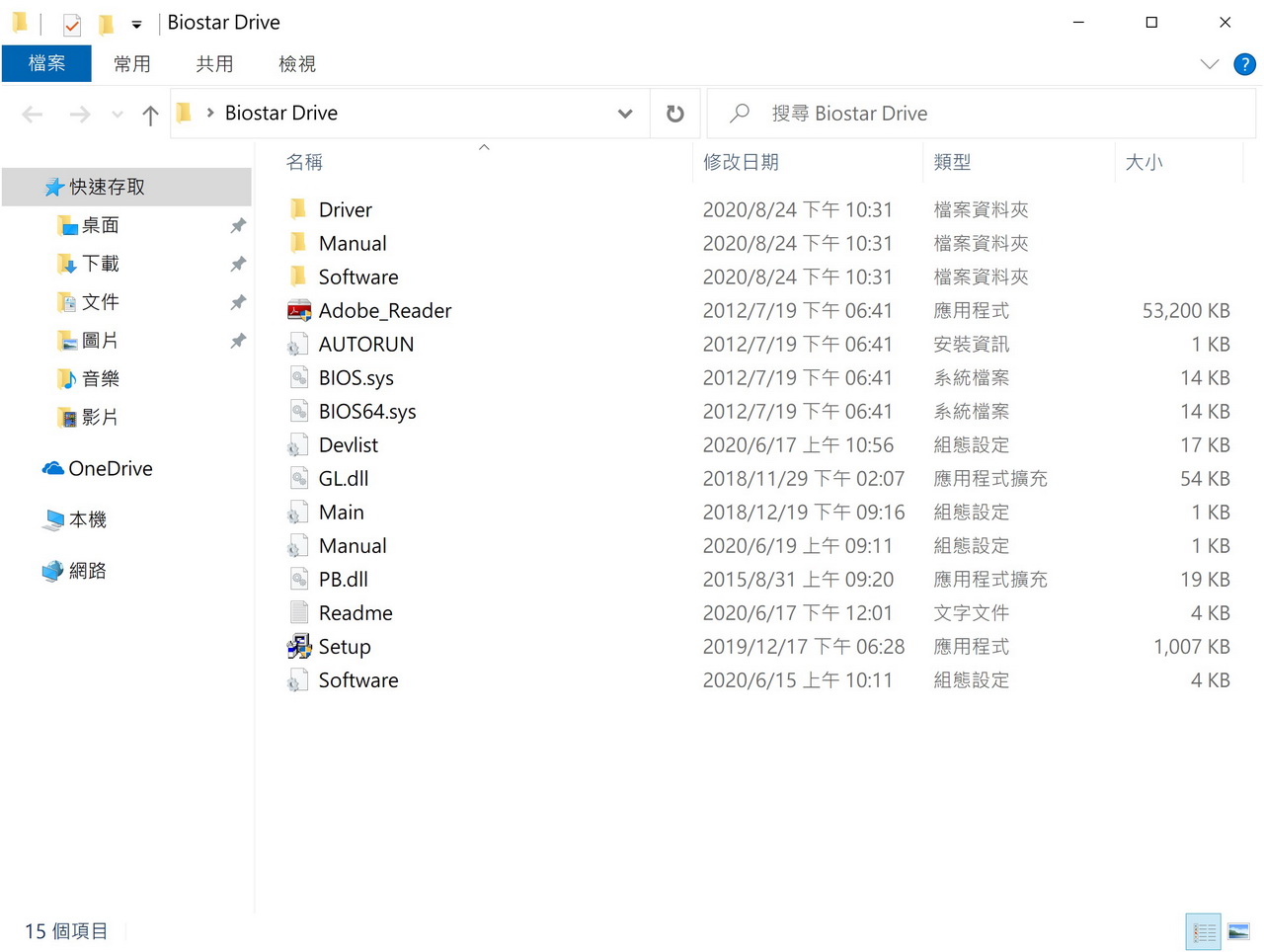Open the Help question mark icon

(1244, 64)
